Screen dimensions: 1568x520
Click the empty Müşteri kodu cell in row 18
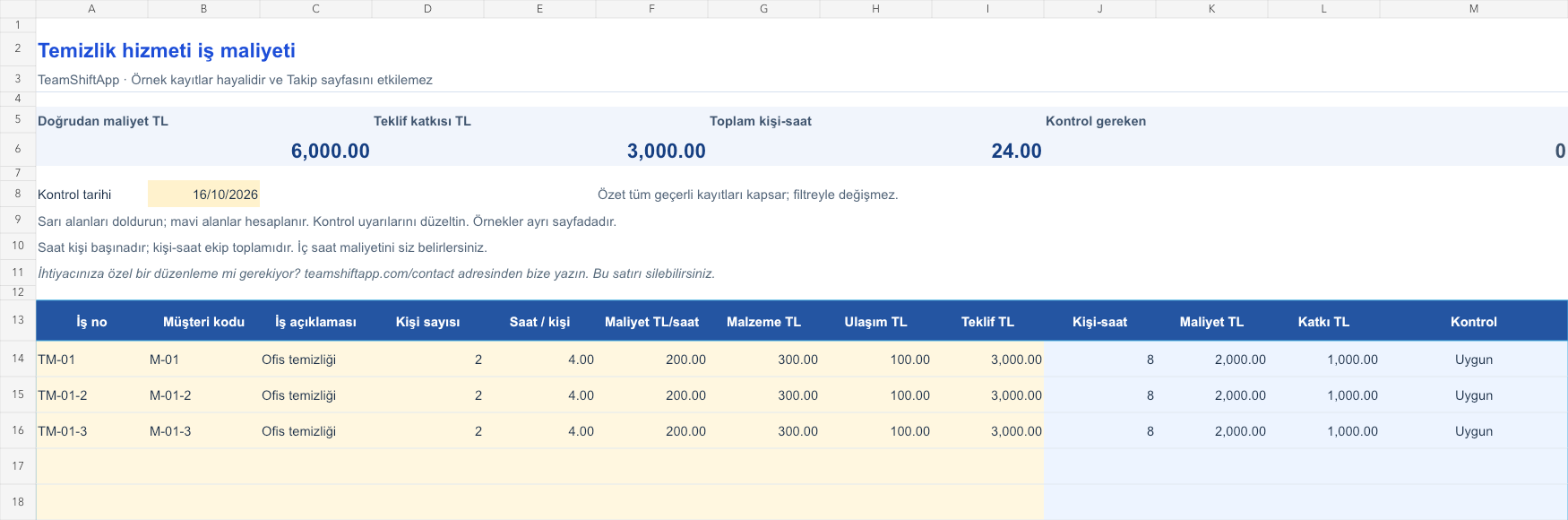point(203,502)
